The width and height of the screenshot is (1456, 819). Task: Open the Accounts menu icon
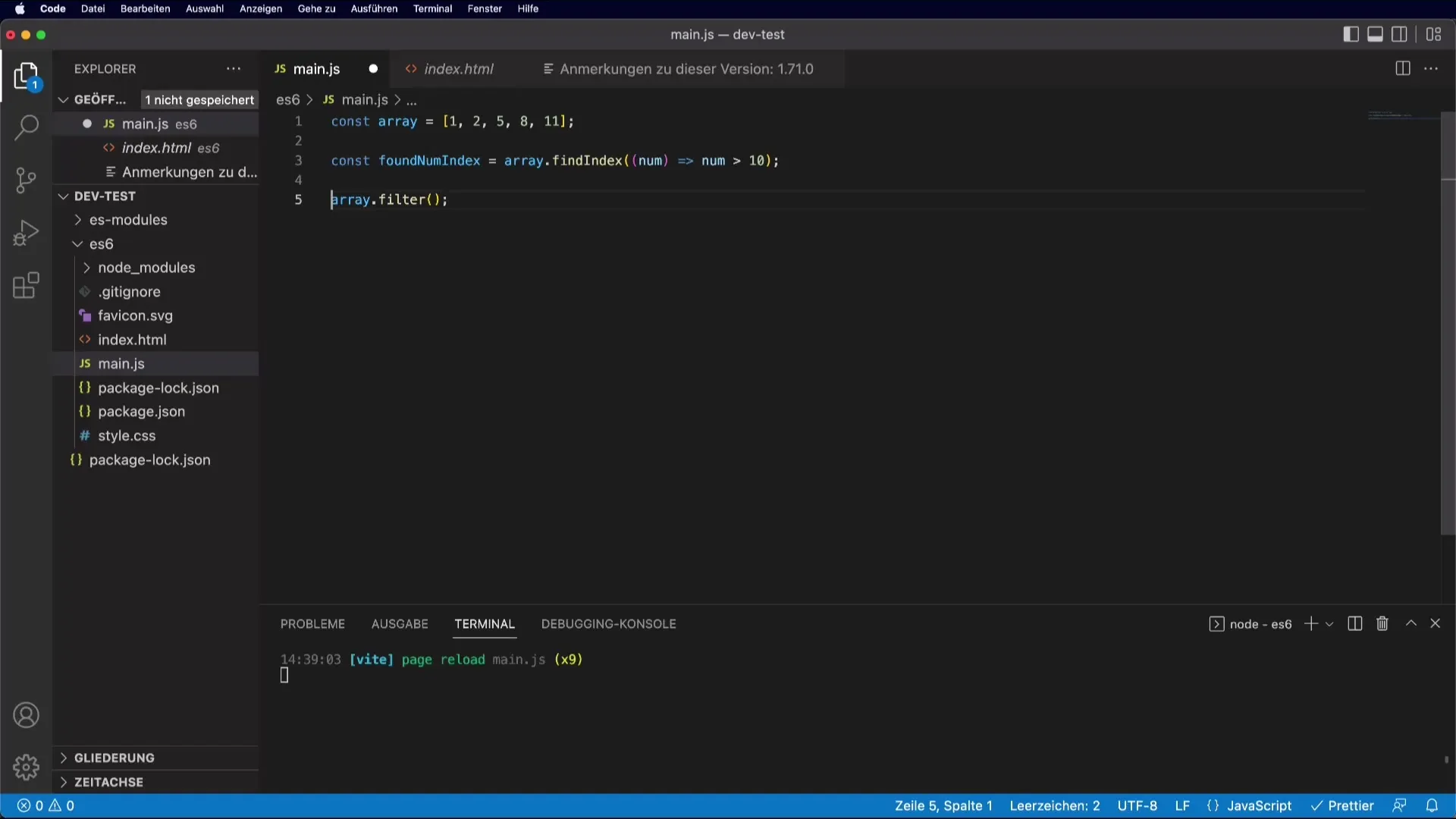click(x=26, y=715)
